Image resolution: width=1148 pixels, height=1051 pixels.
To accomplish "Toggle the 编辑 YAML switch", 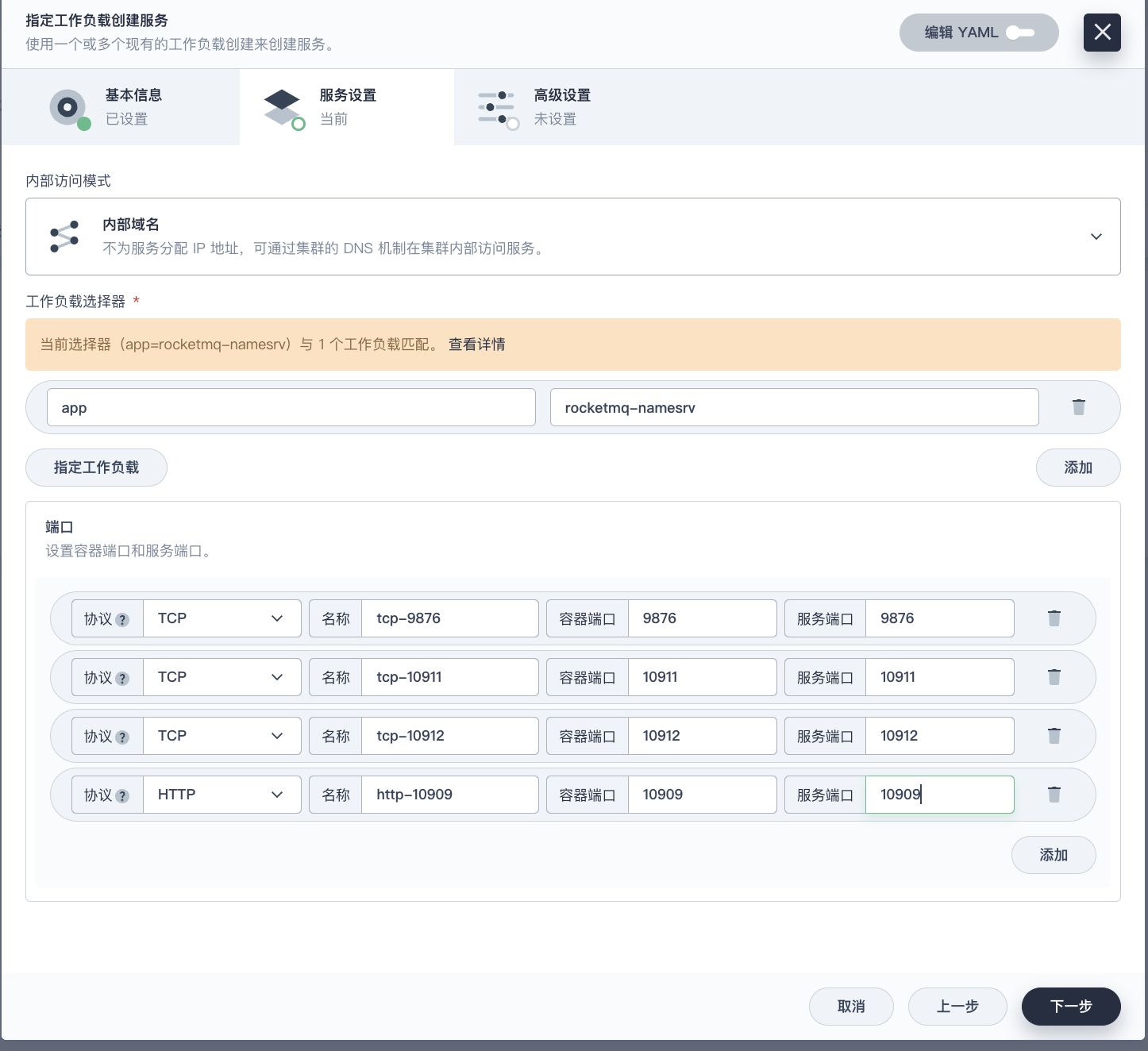I will pos(1019,33).
